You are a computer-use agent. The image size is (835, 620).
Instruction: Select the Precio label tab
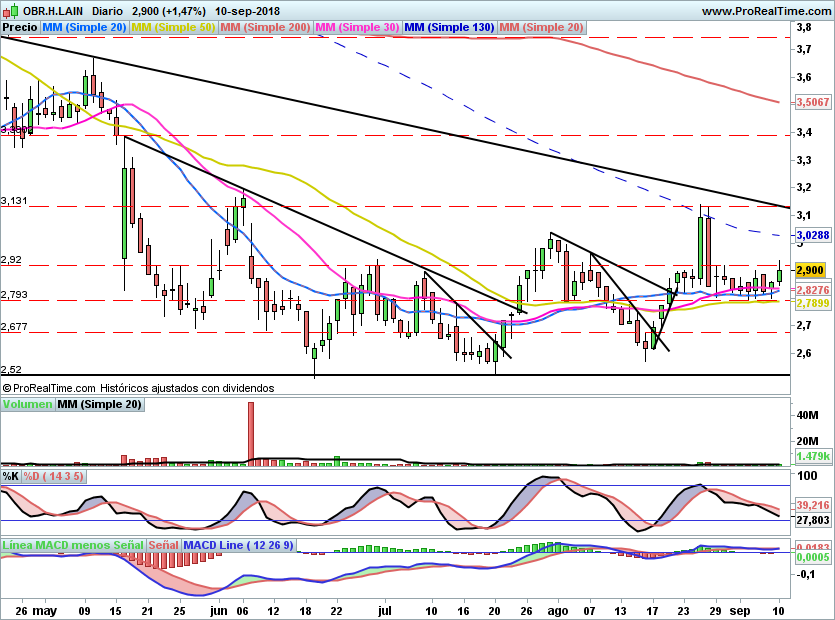tap(21, 28)
